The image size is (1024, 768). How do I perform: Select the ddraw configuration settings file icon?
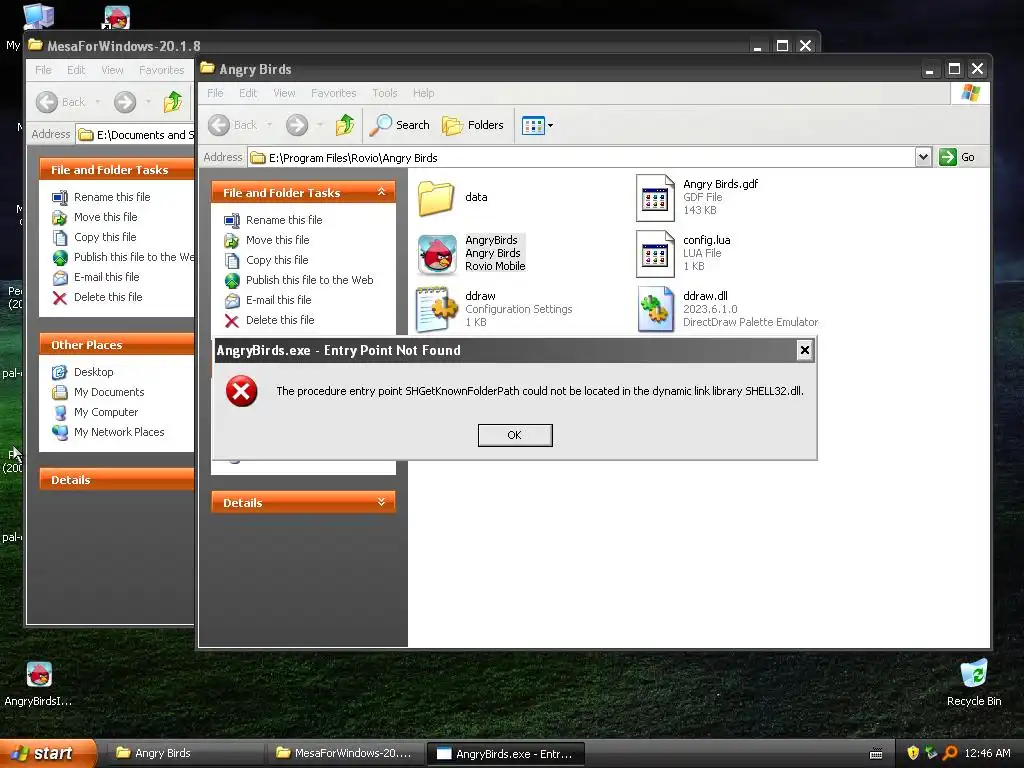437,310
